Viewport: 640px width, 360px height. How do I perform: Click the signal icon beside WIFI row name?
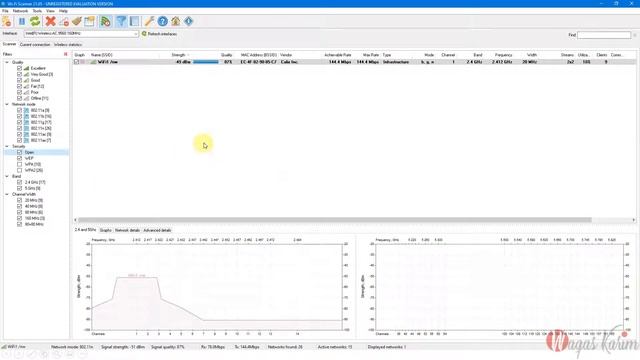coord(93,62)
